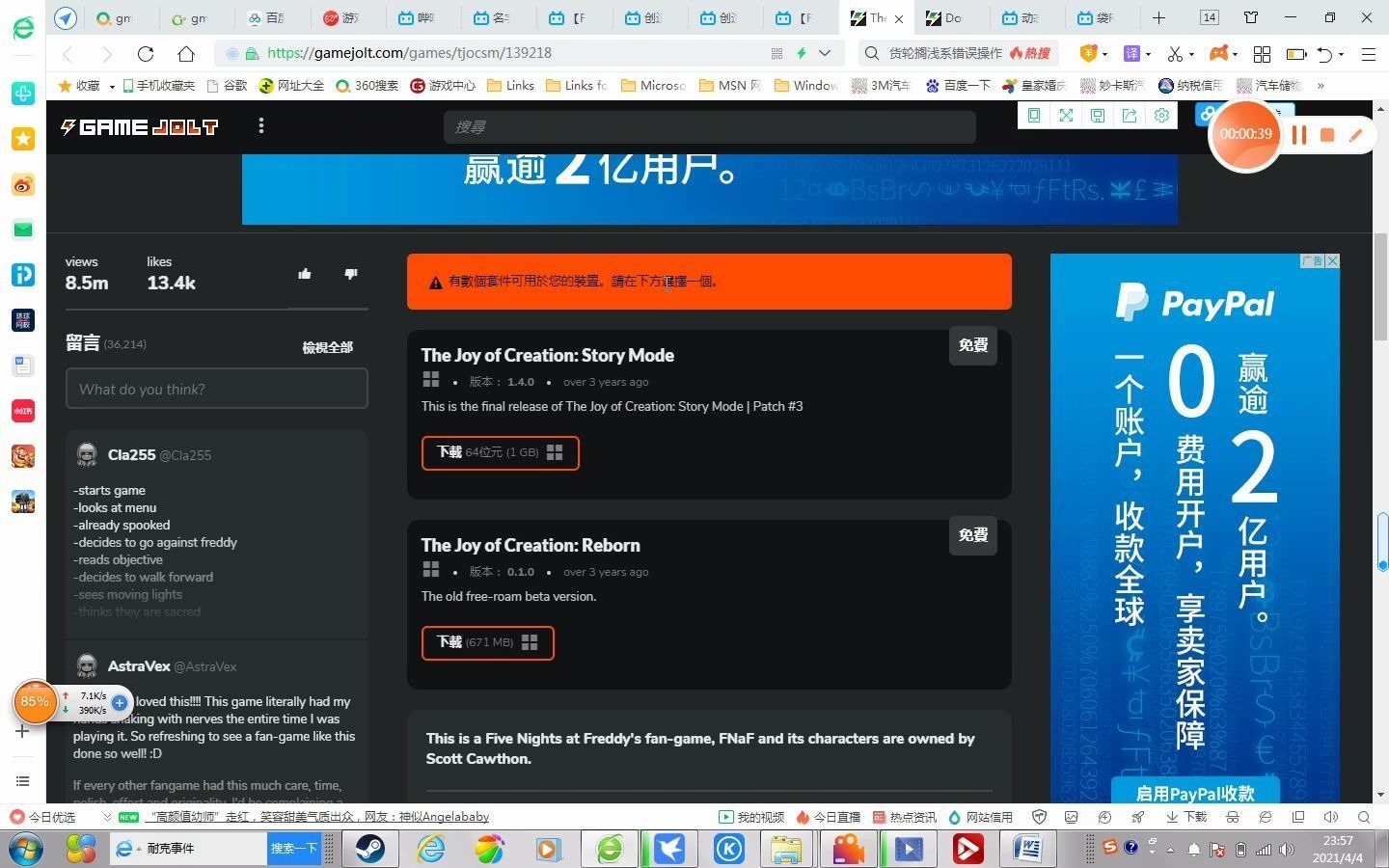Open the Links bookmark folder
The width and height of the screenshot is (1389, 868).
pyautogui.click(x=511, y=85)
